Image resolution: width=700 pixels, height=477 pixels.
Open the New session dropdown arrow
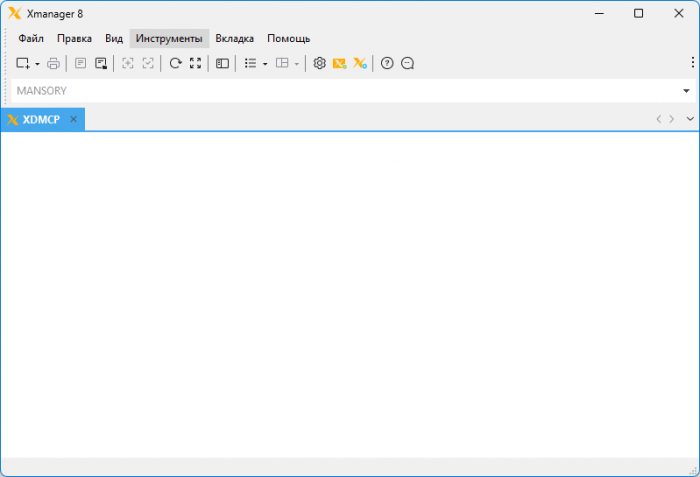[x=38, y=64]
